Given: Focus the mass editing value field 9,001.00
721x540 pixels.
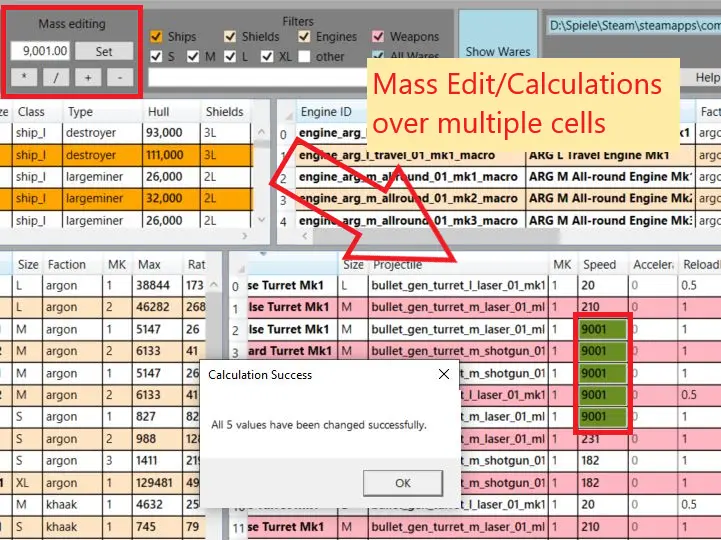Looking at the screenshot, I should (x=40, y=51).
